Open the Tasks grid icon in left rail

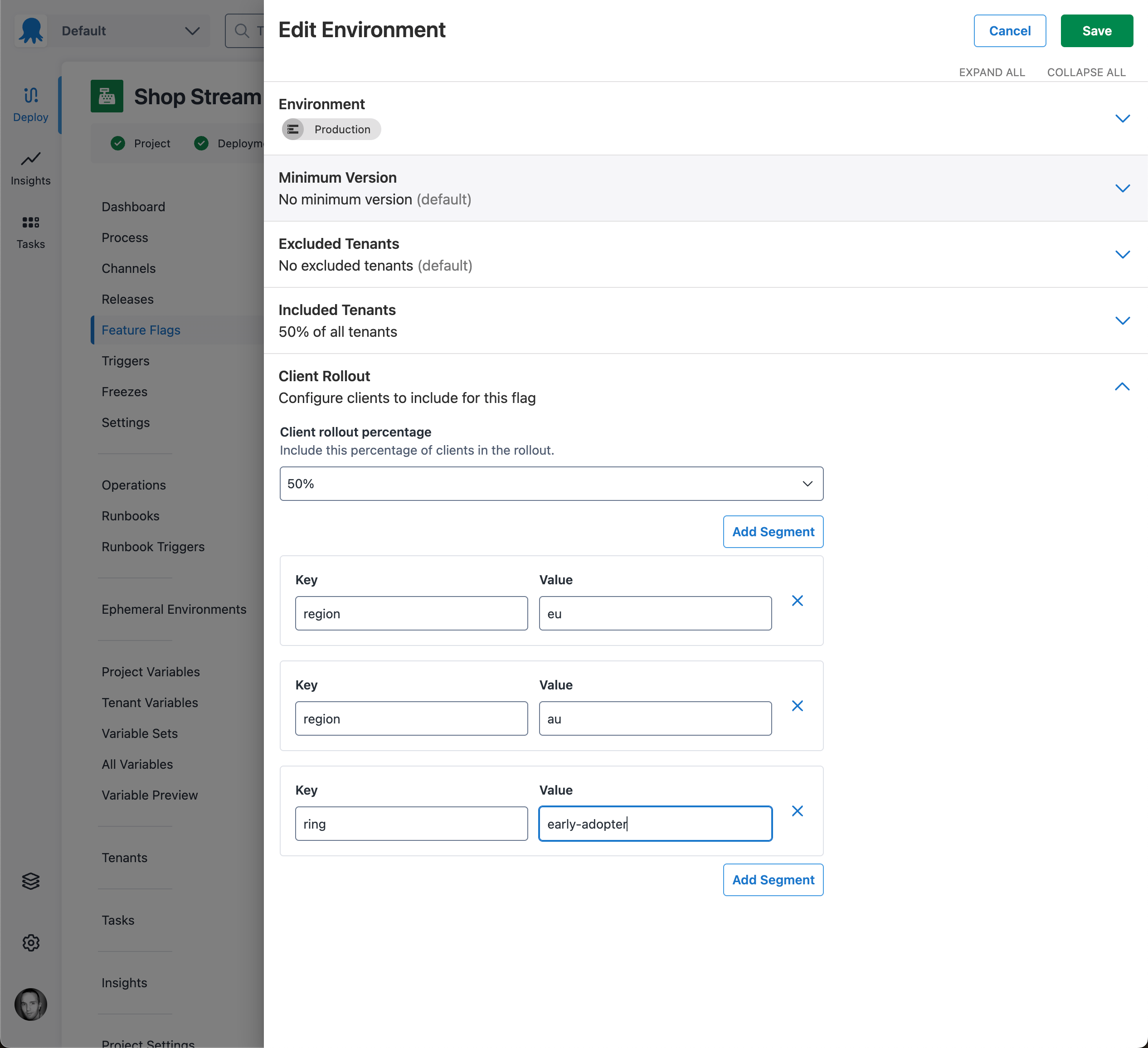click(31, 222)
